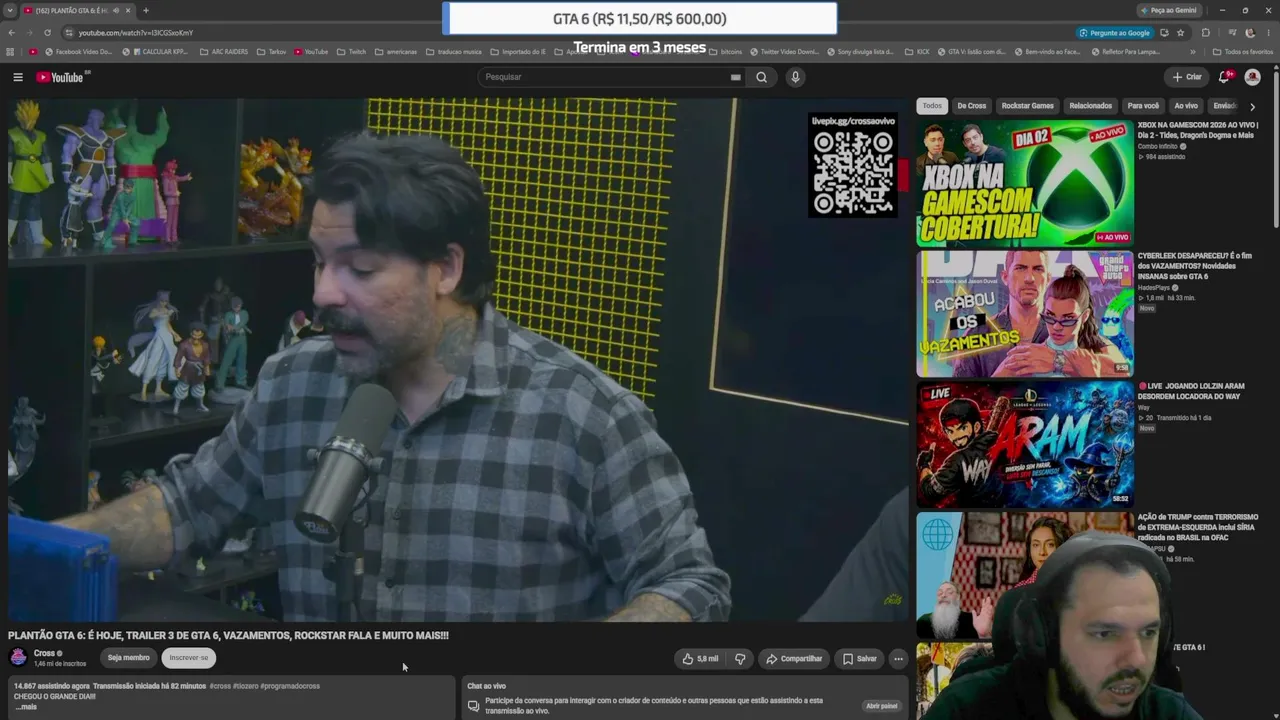Select the Todos filter chip
This screenshot has width=1280, height=720.
(932, 106)
